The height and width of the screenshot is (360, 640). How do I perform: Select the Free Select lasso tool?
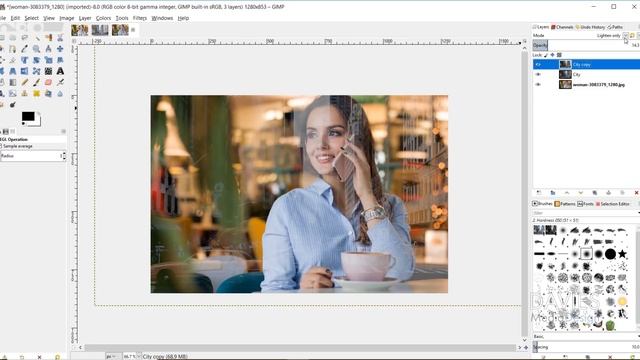(x=24, y=38)
